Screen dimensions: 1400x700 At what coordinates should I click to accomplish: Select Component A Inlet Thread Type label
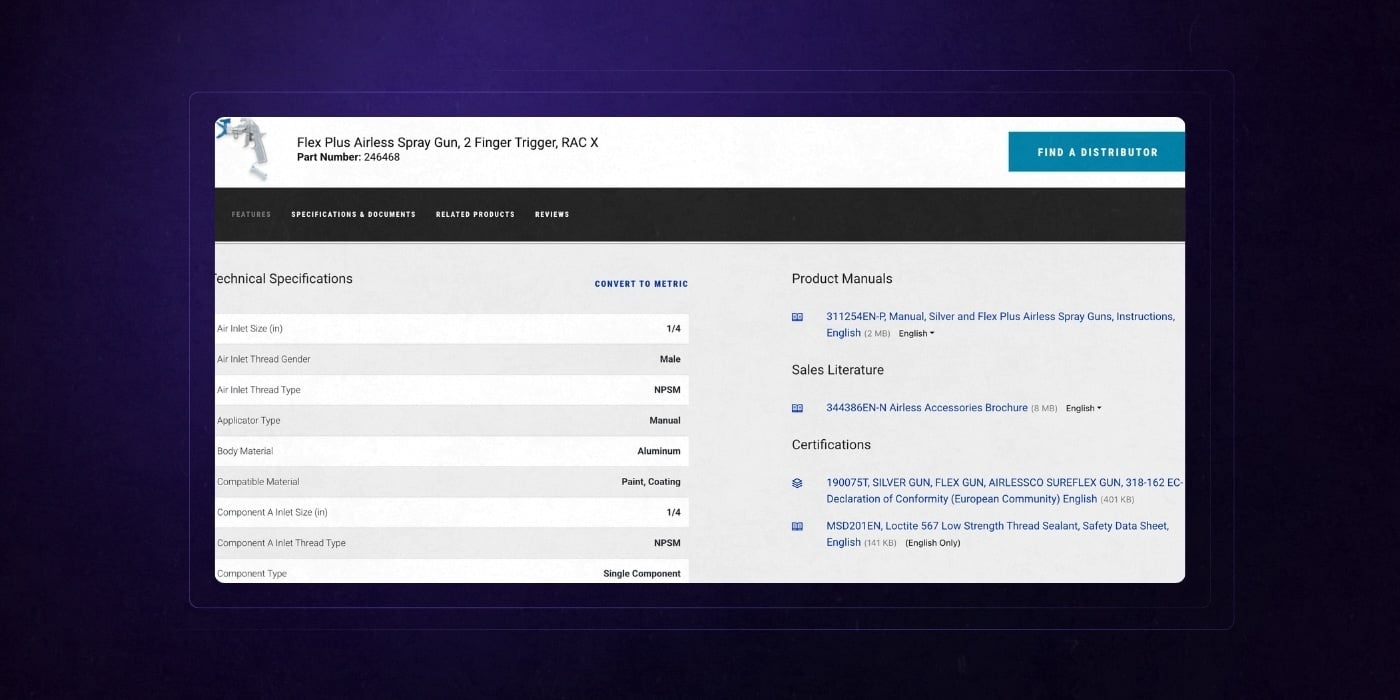tap(281, 543)
